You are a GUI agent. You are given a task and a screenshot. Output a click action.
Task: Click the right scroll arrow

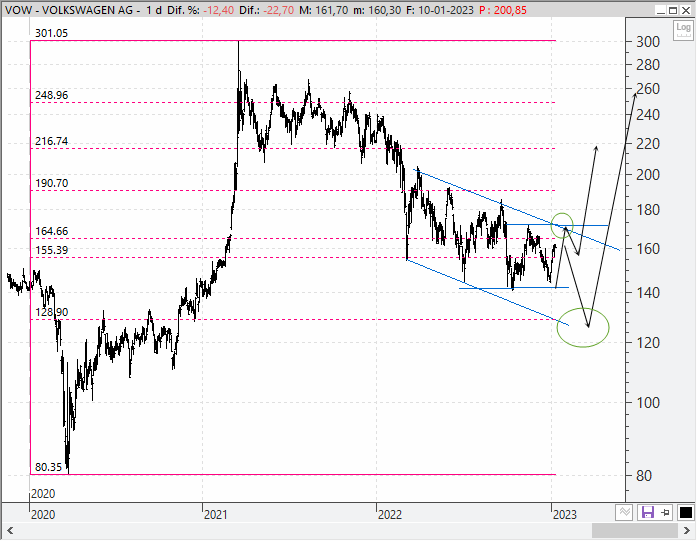[686, 530]
